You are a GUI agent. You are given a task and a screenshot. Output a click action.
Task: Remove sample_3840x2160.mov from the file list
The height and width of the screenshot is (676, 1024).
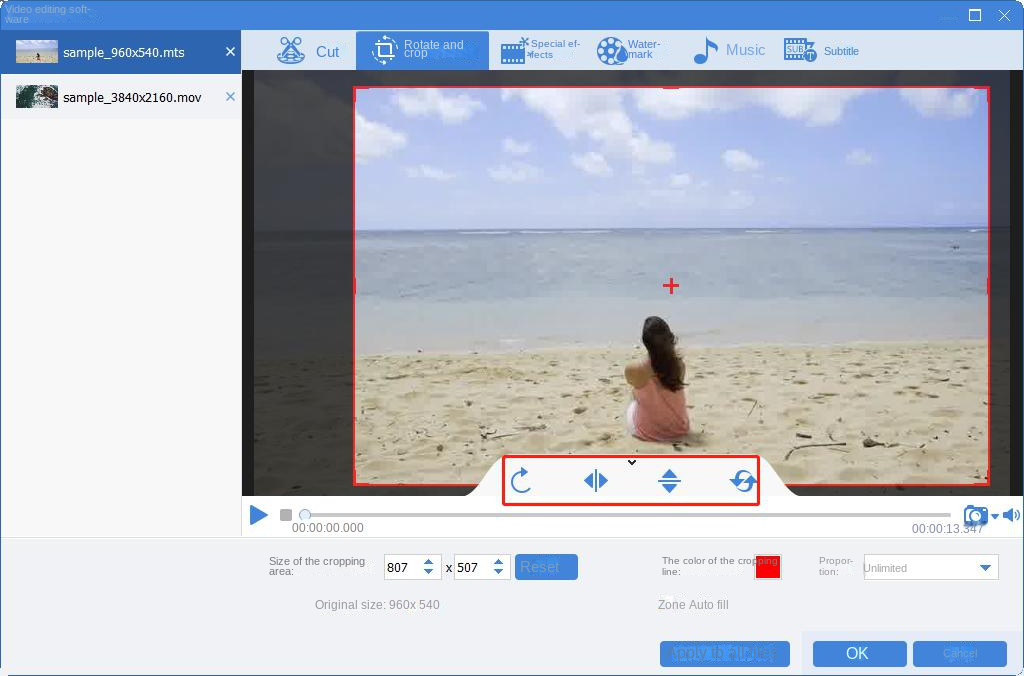tap(230, 97)
